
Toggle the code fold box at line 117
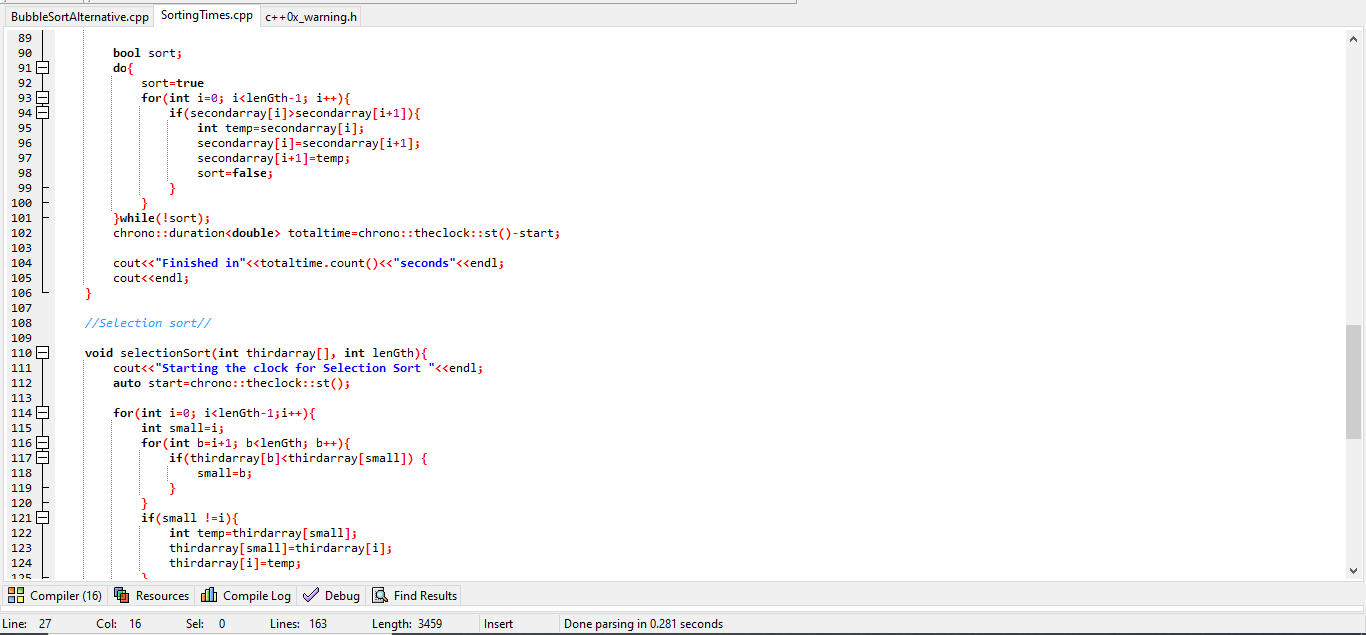[x=40, y=457]
